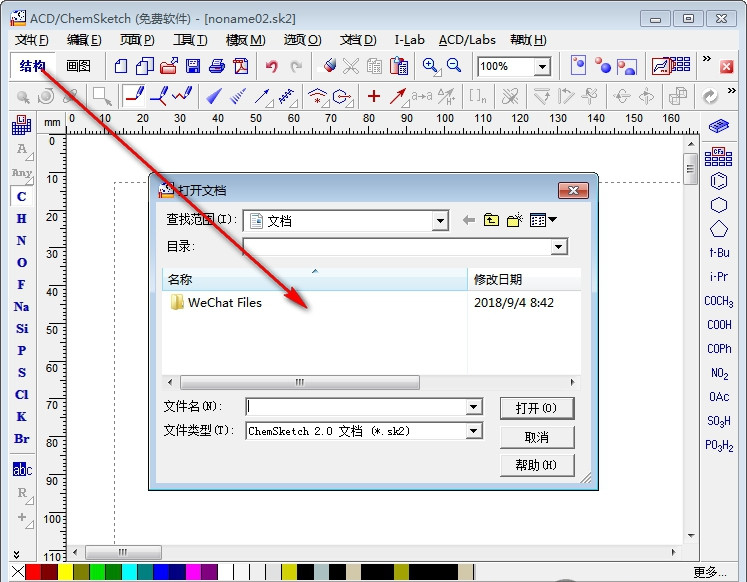The height and width of the screenshot is (582, 747).
Task: Insert the t-Bu radical group
Action: [719, 253]
